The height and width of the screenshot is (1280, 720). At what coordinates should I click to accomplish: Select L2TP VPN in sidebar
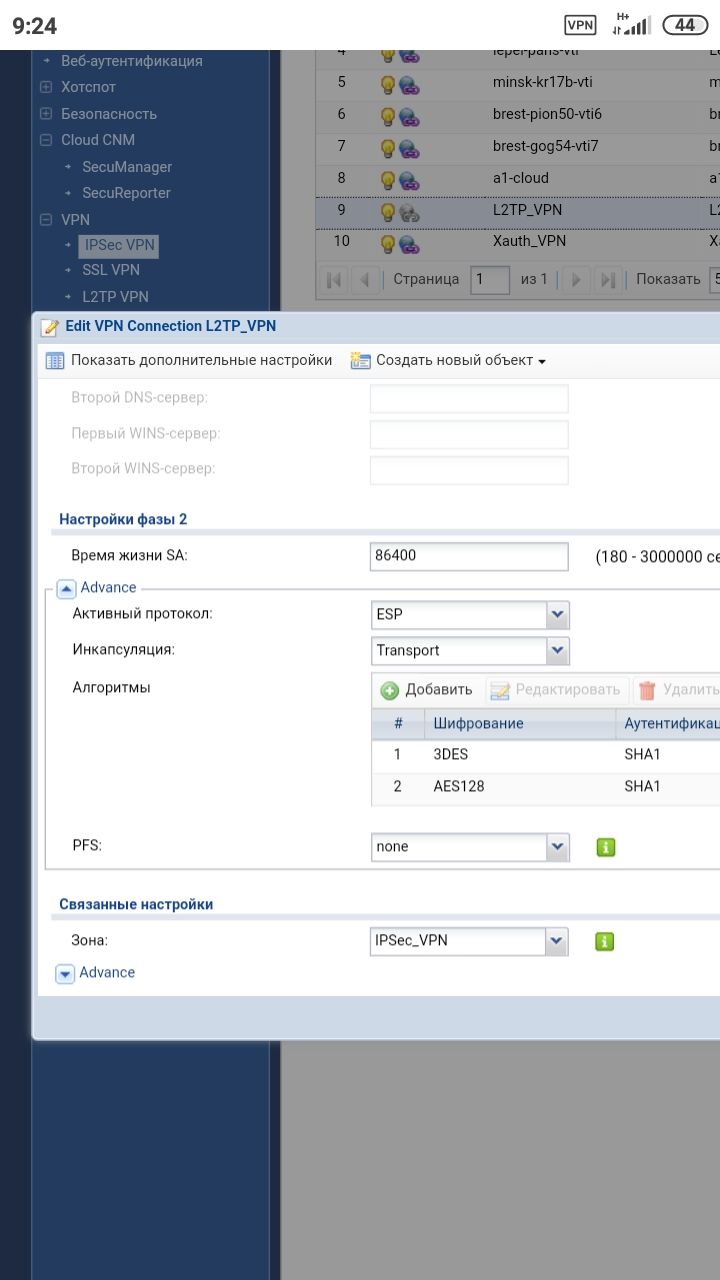click(115, 297)
